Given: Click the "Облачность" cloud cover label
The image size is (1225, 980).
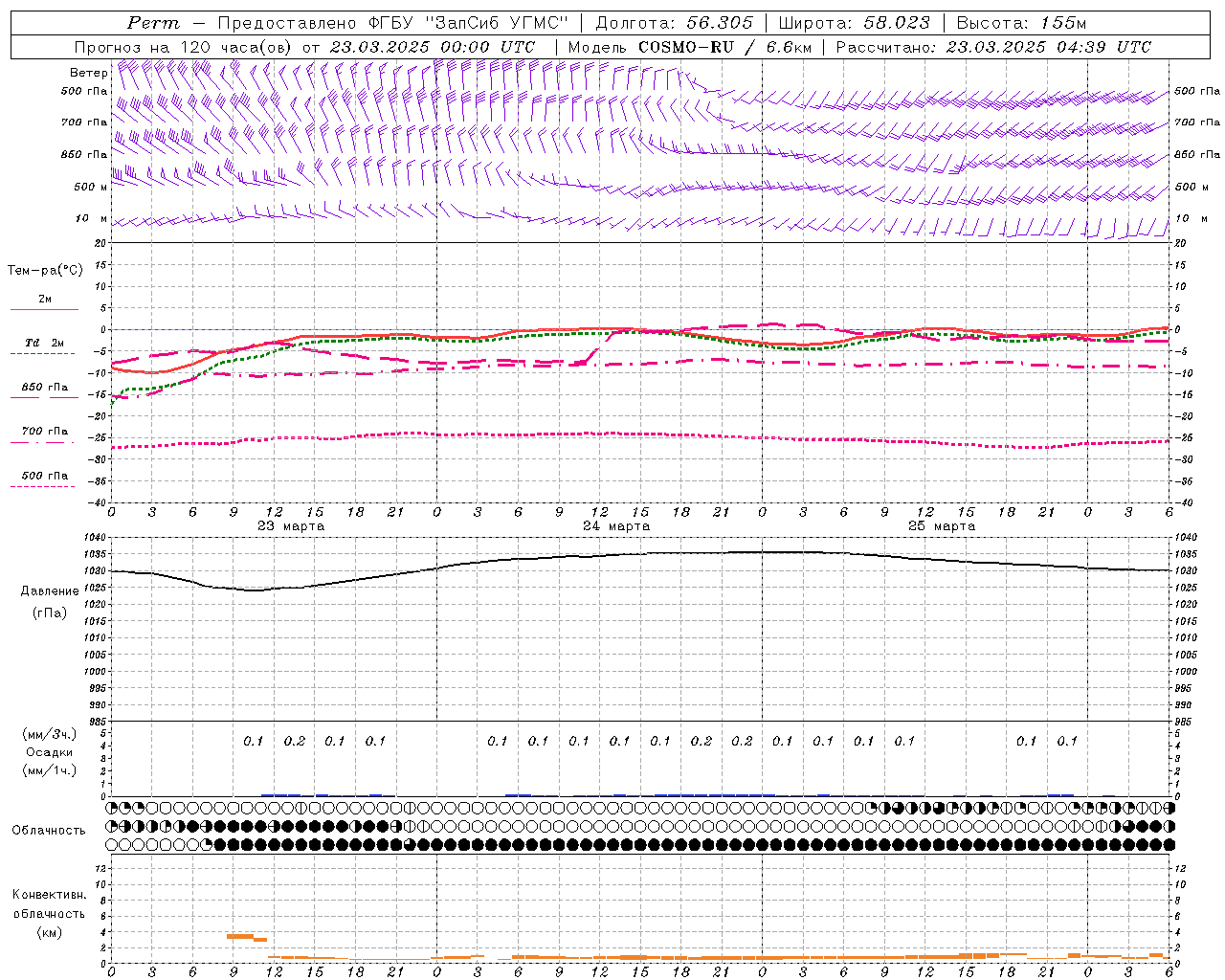Looking at the screenshot, I should pyautogui.click(x=49, y=831).
